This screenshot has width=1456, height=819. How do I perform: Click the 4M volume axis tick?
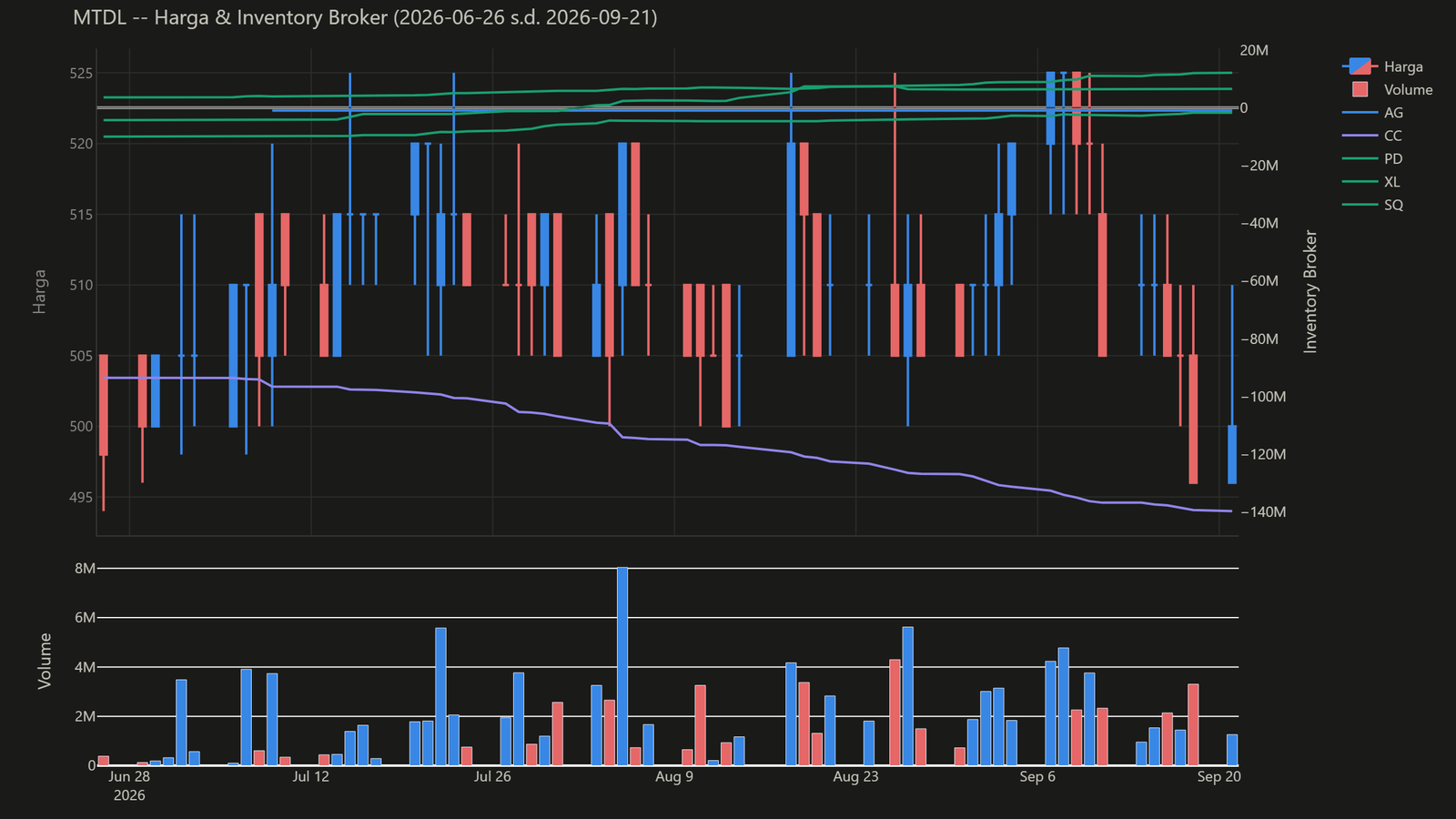[x=85, y=667]
